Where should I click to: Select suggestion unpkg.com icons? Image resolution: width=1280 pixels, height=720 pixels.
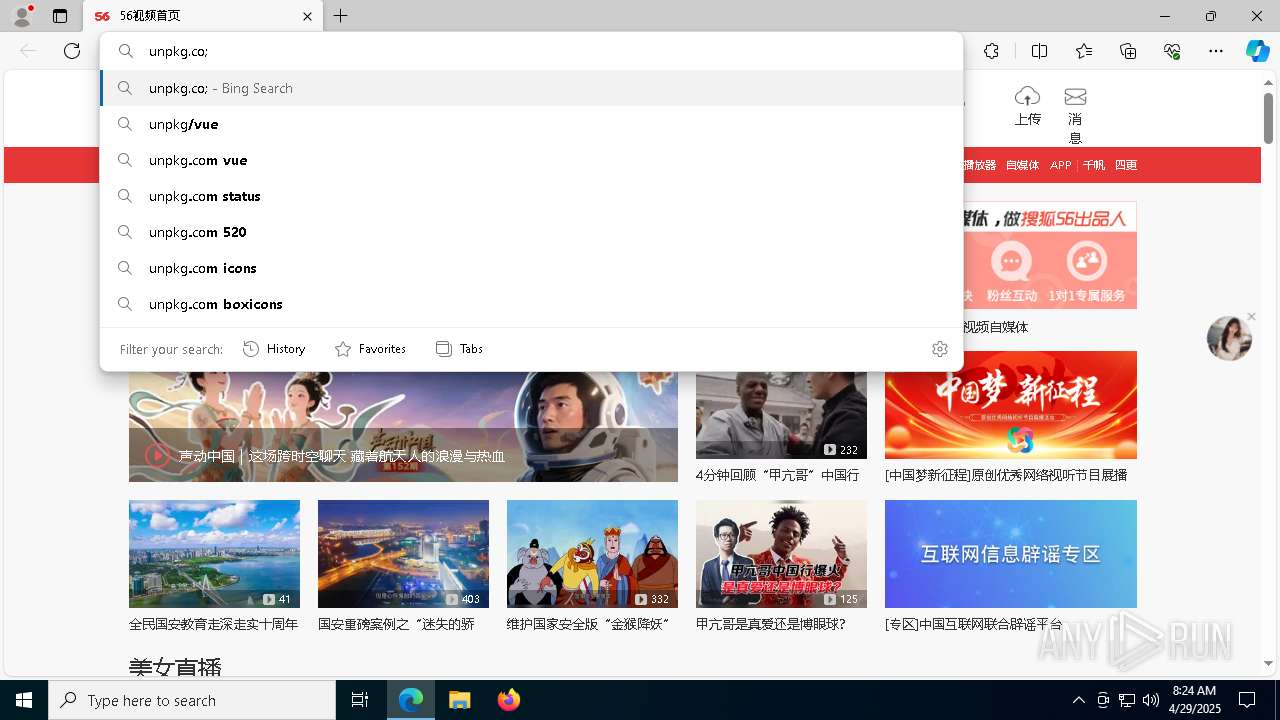532,268
